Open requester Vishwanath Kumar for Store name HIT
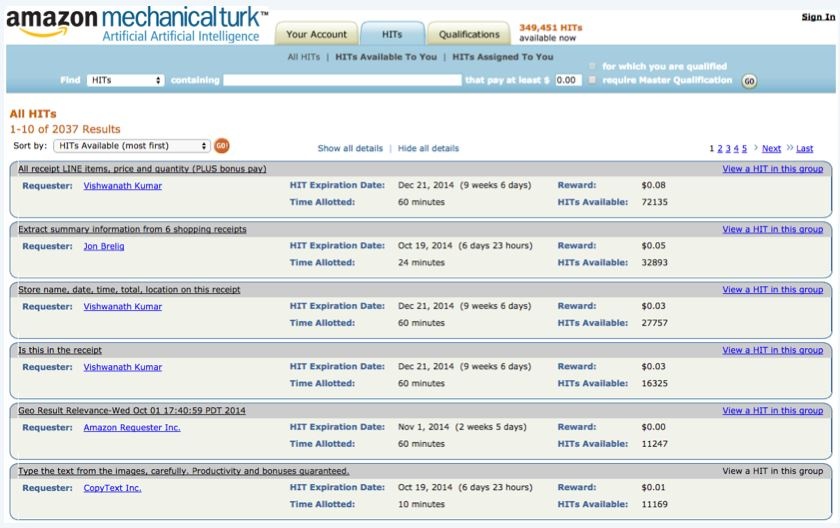This screenshot has width=840, height=528. pos(123,307)
